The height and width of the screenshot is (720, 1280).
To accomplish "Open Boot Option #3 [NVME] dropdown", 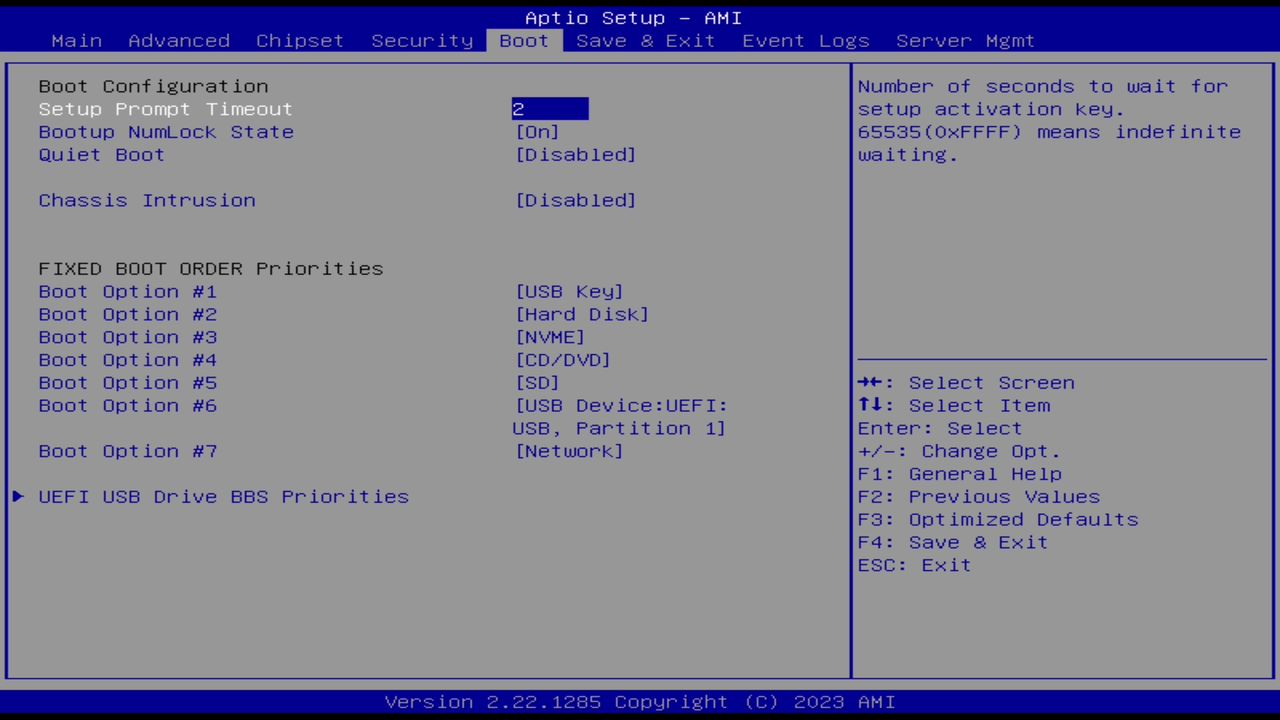I will [x=550, y=337].
